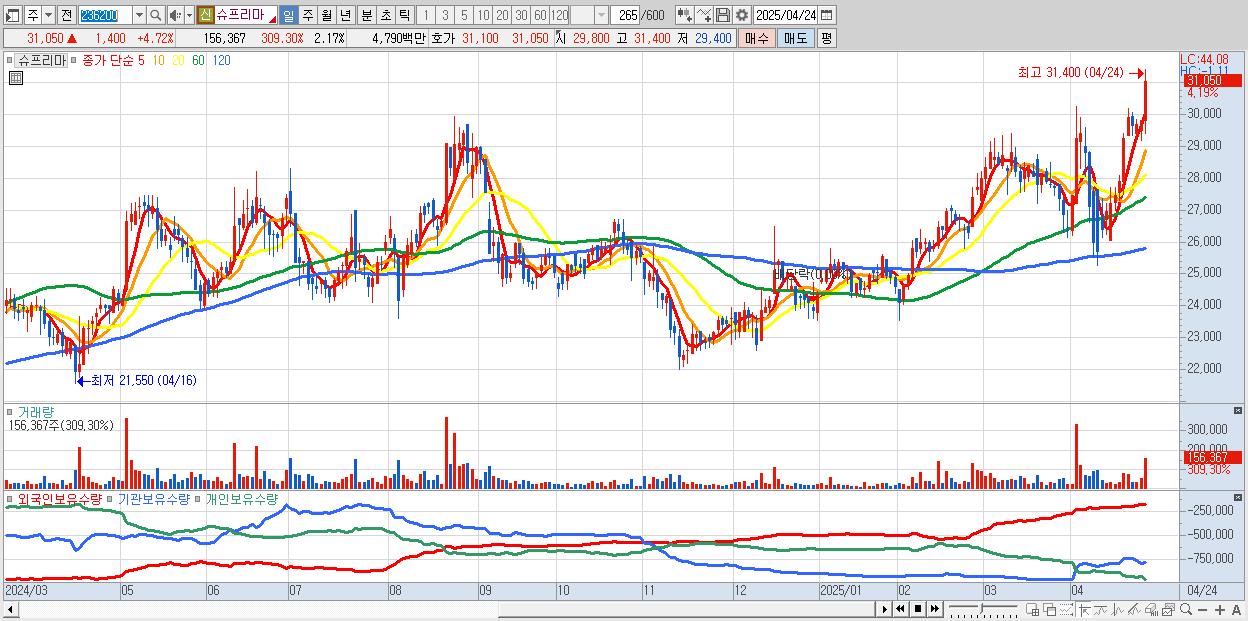This screenshot has height=621, width=1248.
Task: Click the small icon beside 거래량 label
Action: pyautogui.click(x=10, y=412)
